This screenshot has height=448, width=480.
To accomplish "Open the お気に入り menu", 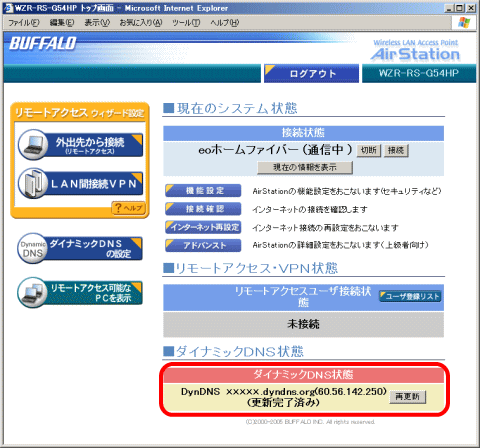I will click(141, 23).
